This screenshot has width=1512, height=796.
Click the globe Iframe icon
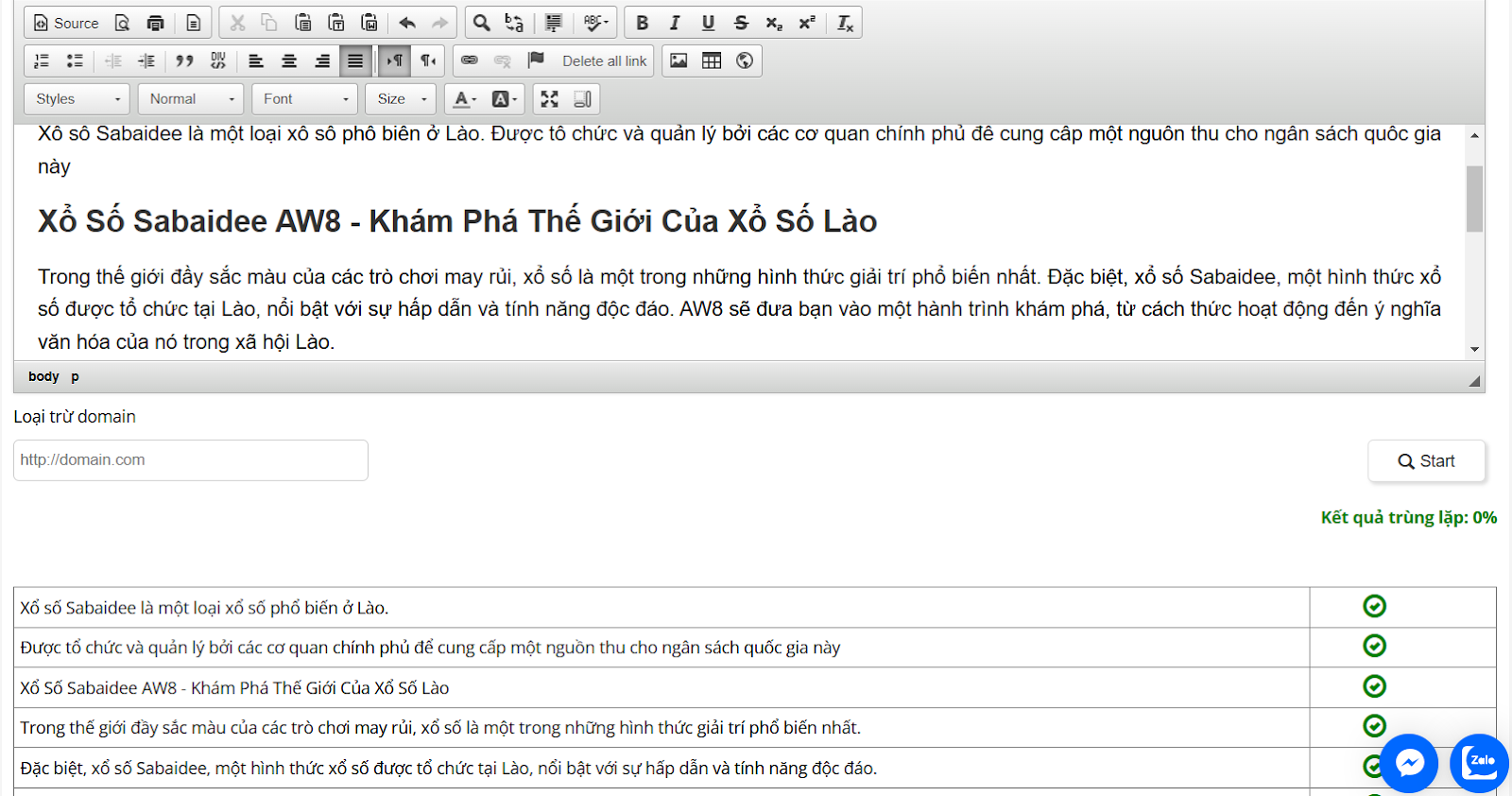click(745, 61)
